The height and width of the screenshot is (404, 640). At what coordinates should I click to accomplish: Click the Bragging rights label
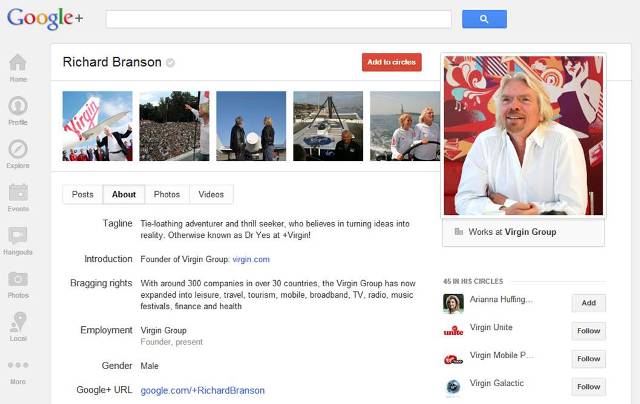click(x=101, y=283)
